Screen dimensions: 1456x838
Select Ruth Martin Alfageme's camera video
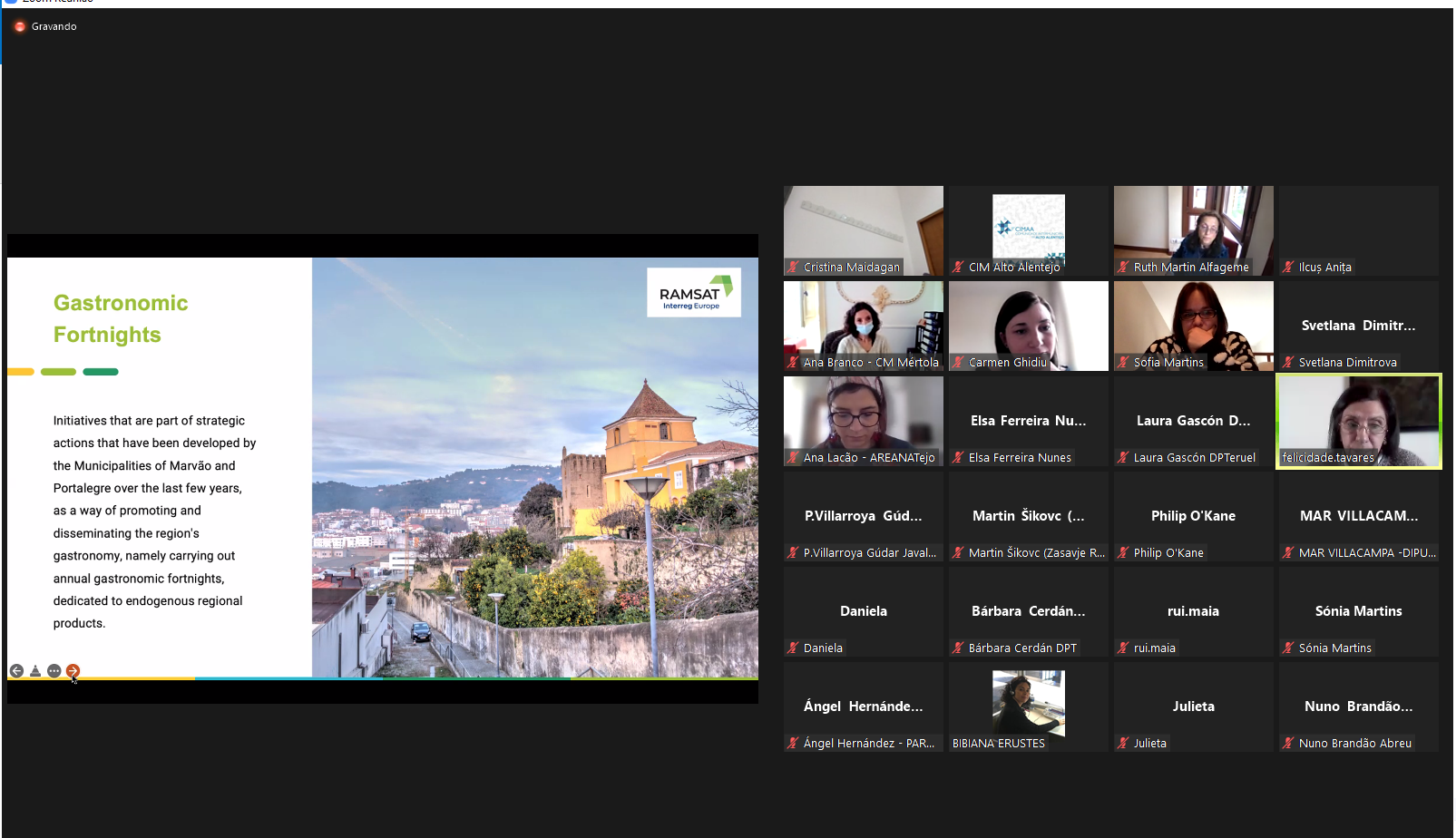(1194, 230)
